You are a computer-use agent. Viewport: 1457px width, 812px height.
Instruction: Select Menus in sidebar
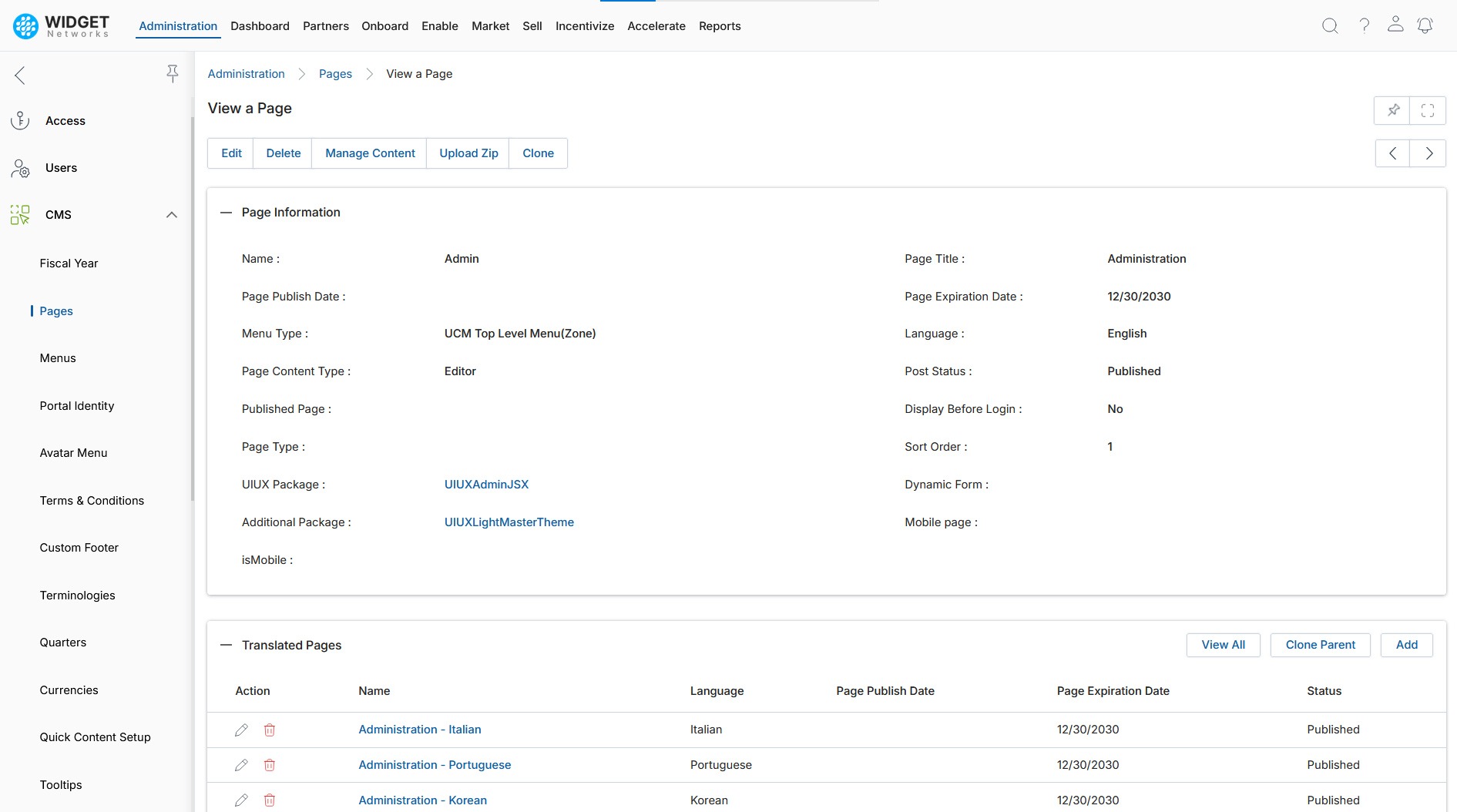click(58, 358)
